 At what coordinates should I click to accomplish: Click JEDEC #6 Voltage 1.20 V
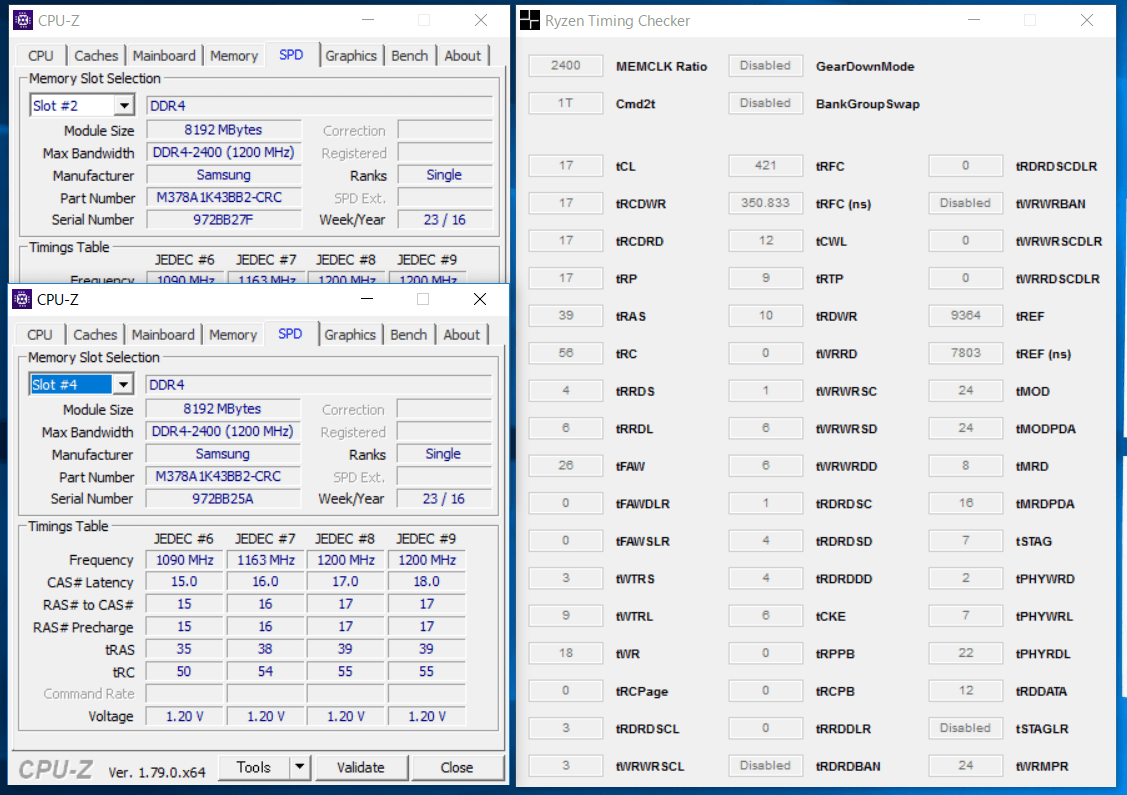click(185, 717)
